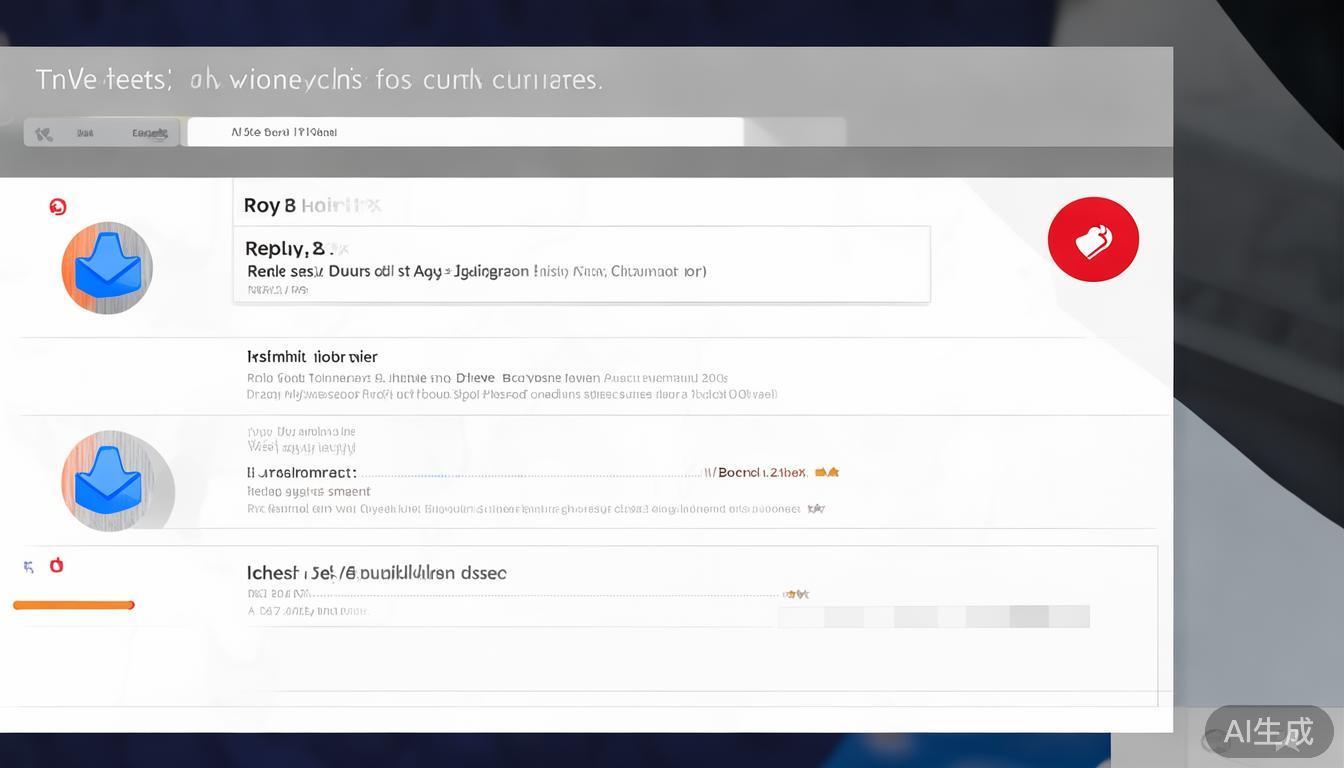
Task: Click the gray segmented bar in bottom row
Action: coord(933,616)
